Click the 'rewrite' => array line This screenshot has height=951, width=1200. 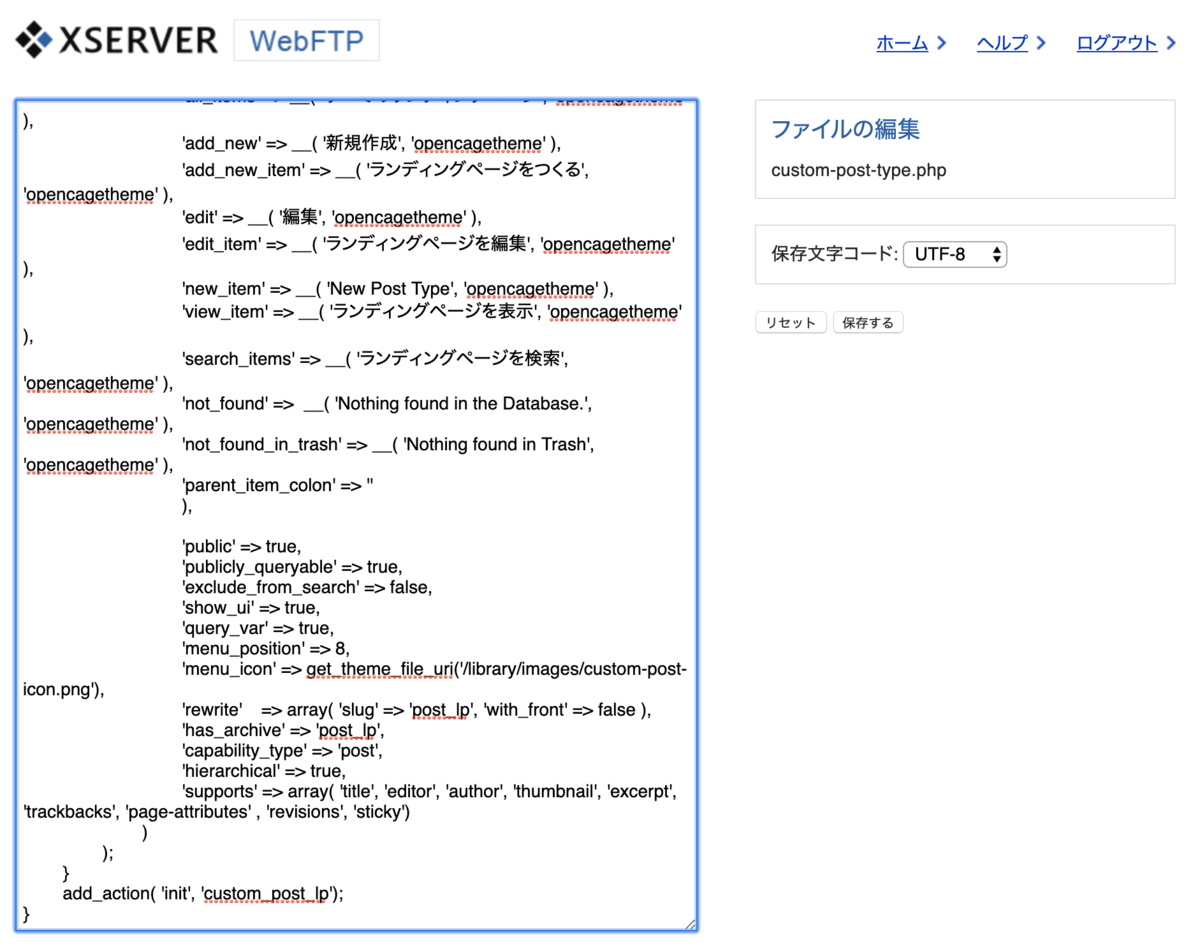point(416,710)
